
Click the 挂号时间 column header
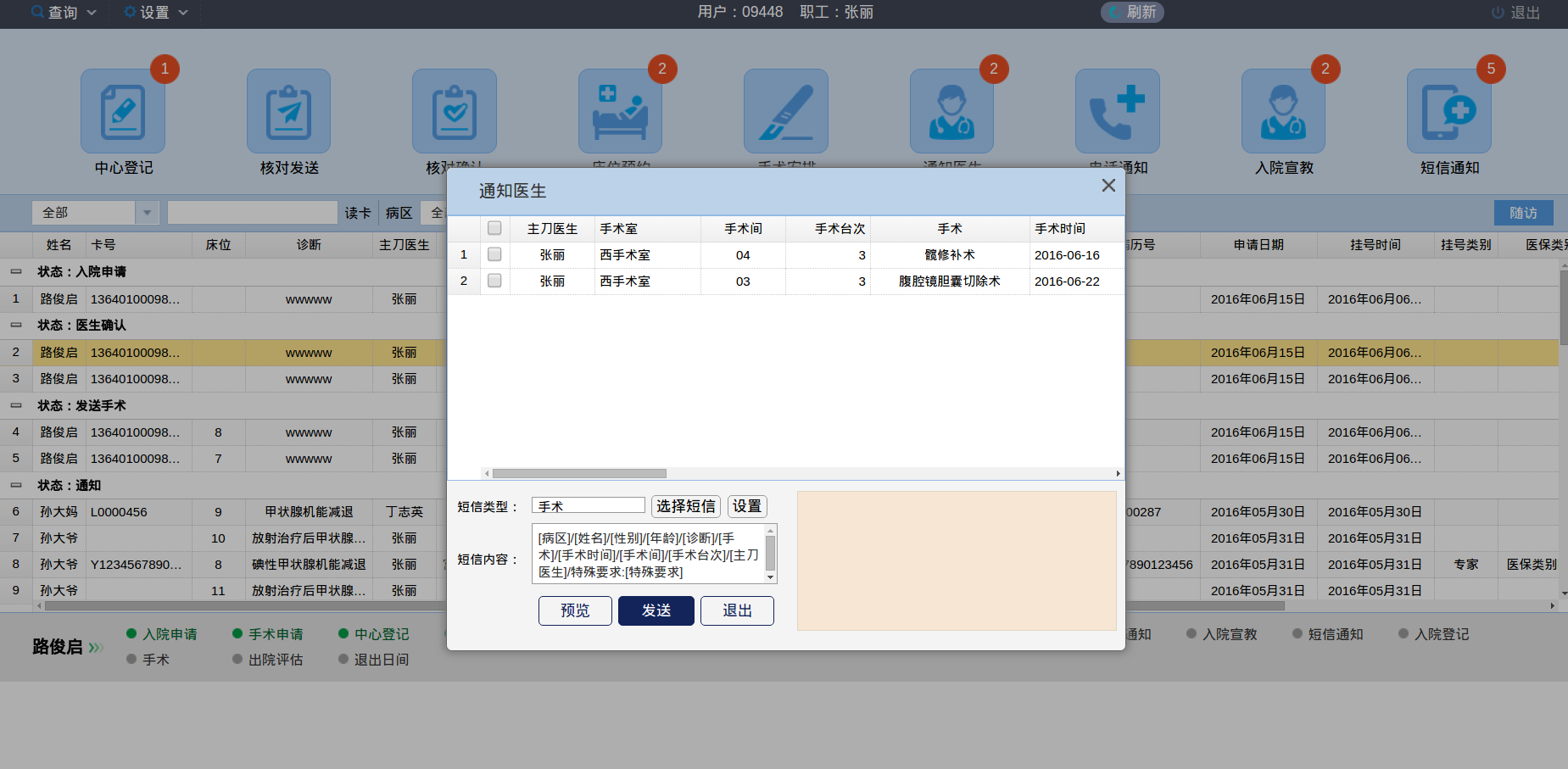point(1375,245)
